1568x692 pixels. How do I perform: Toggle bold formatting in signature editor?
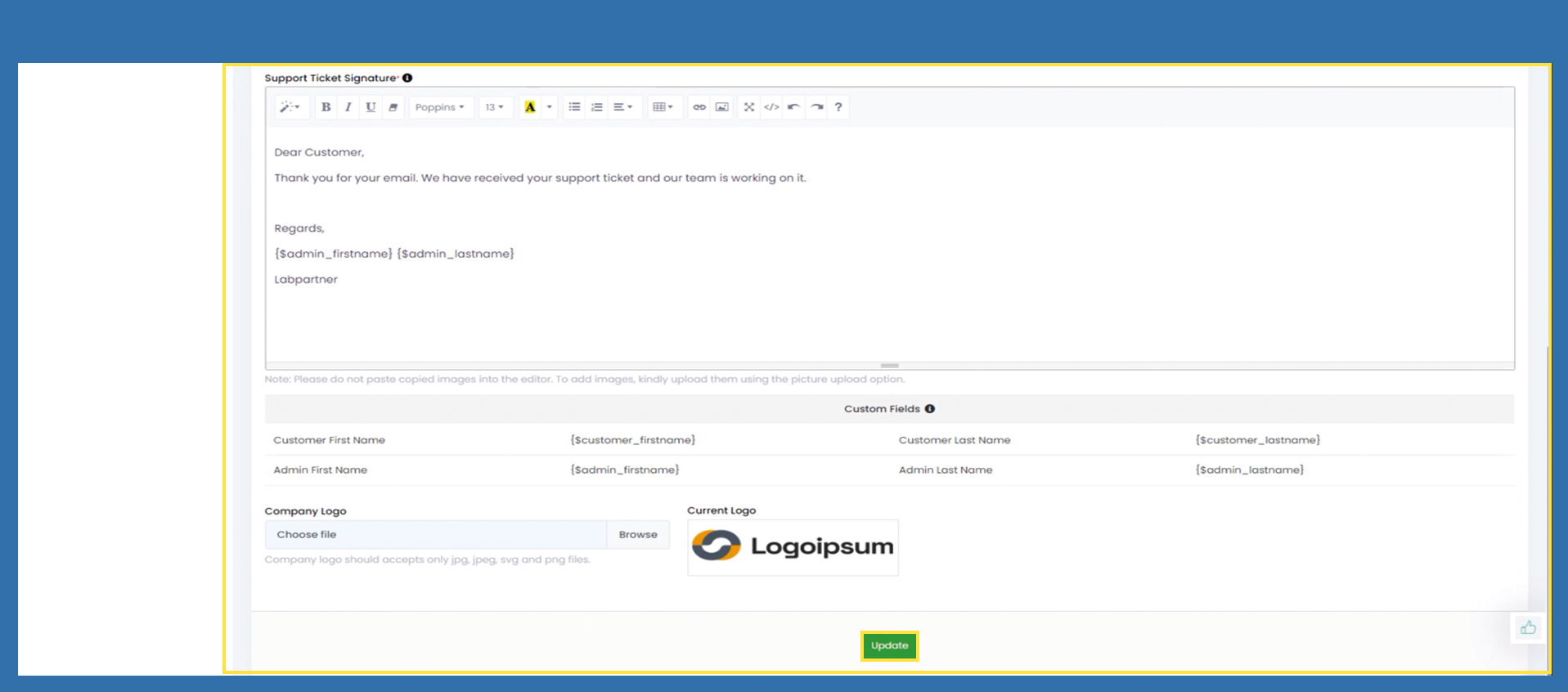326,107
